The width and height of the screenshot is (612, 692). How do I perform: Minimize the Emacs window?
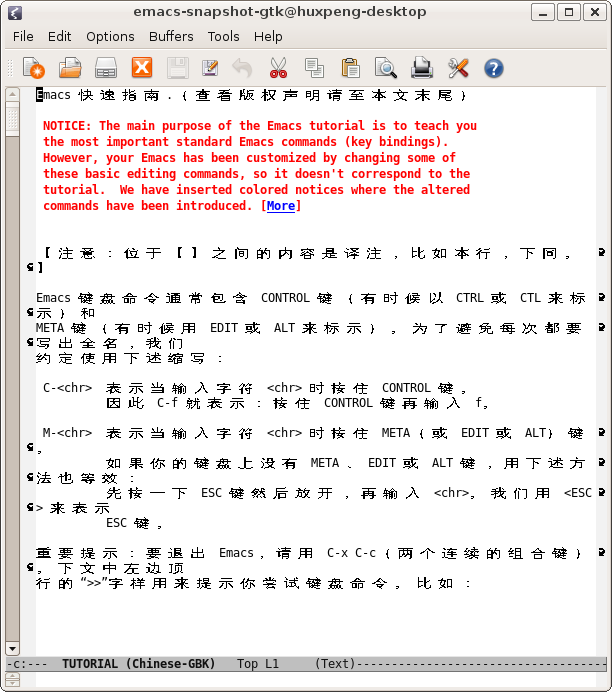(543, 12)
